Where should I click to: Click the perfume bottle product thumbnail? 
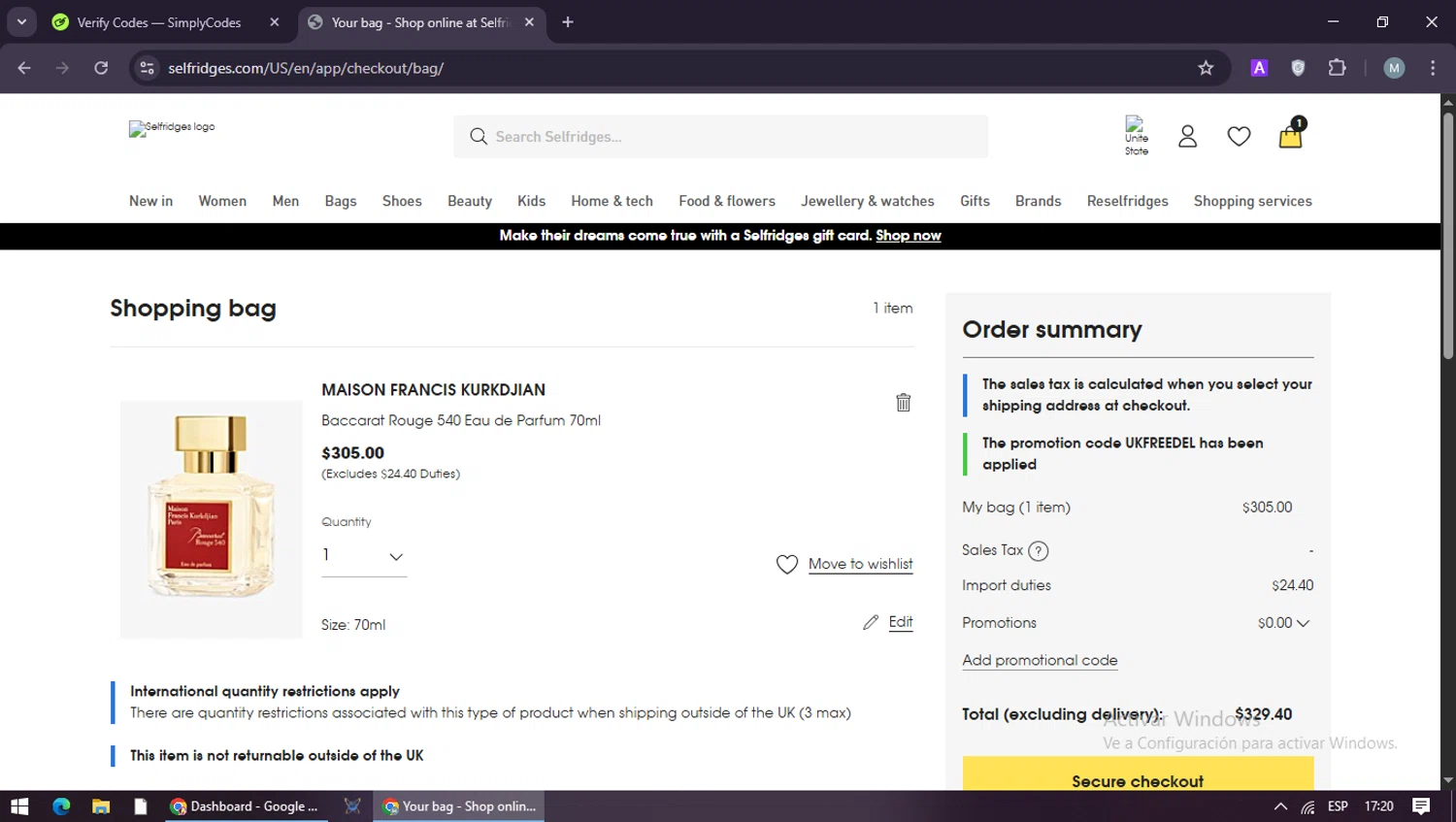[x=211, y=519]
